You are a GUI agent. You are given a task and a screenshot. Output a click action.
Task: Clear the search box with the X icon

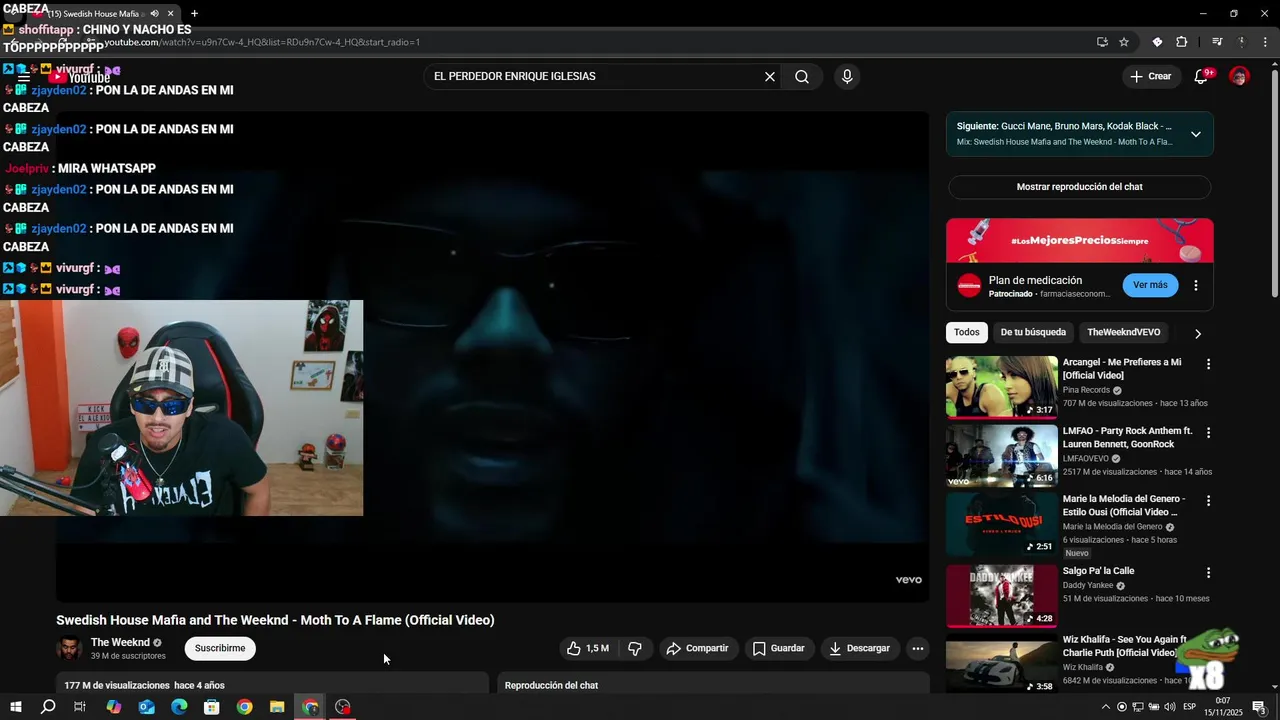pyautogui.click(x=770, y=77)
